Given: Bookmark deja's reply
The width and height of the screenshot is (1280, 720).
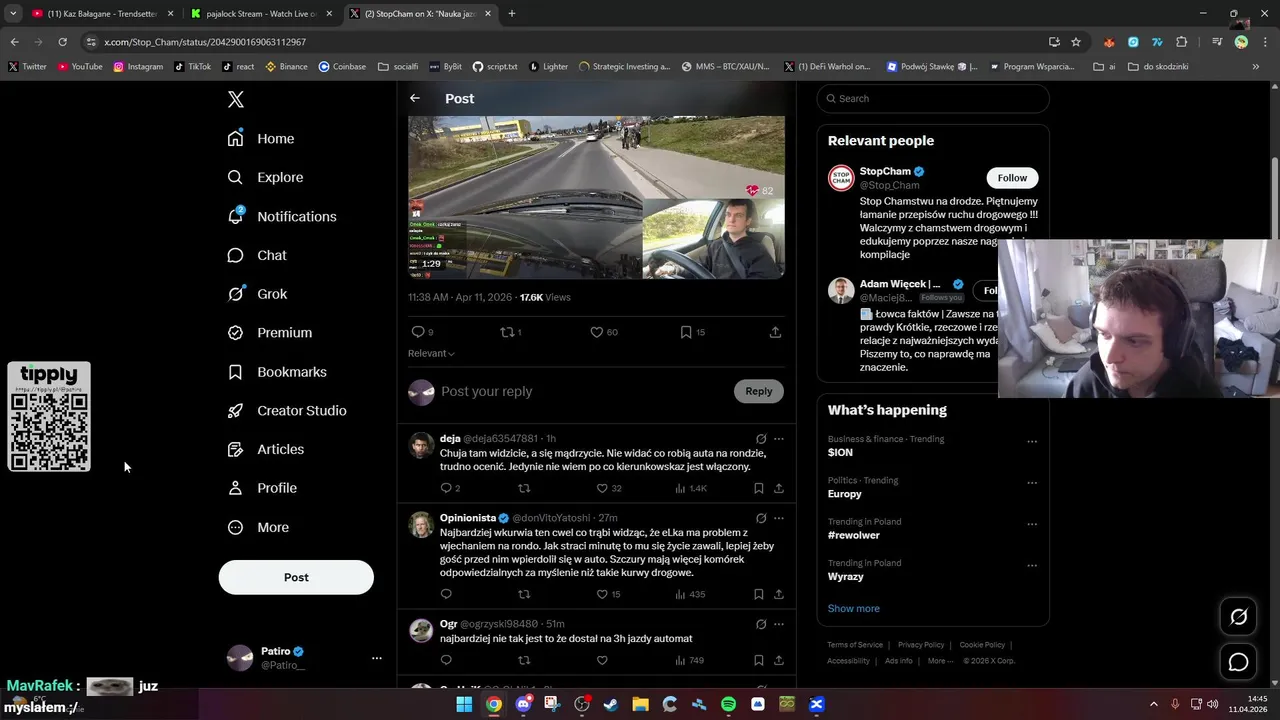Looking at the screenshot, I should point(758,488).
